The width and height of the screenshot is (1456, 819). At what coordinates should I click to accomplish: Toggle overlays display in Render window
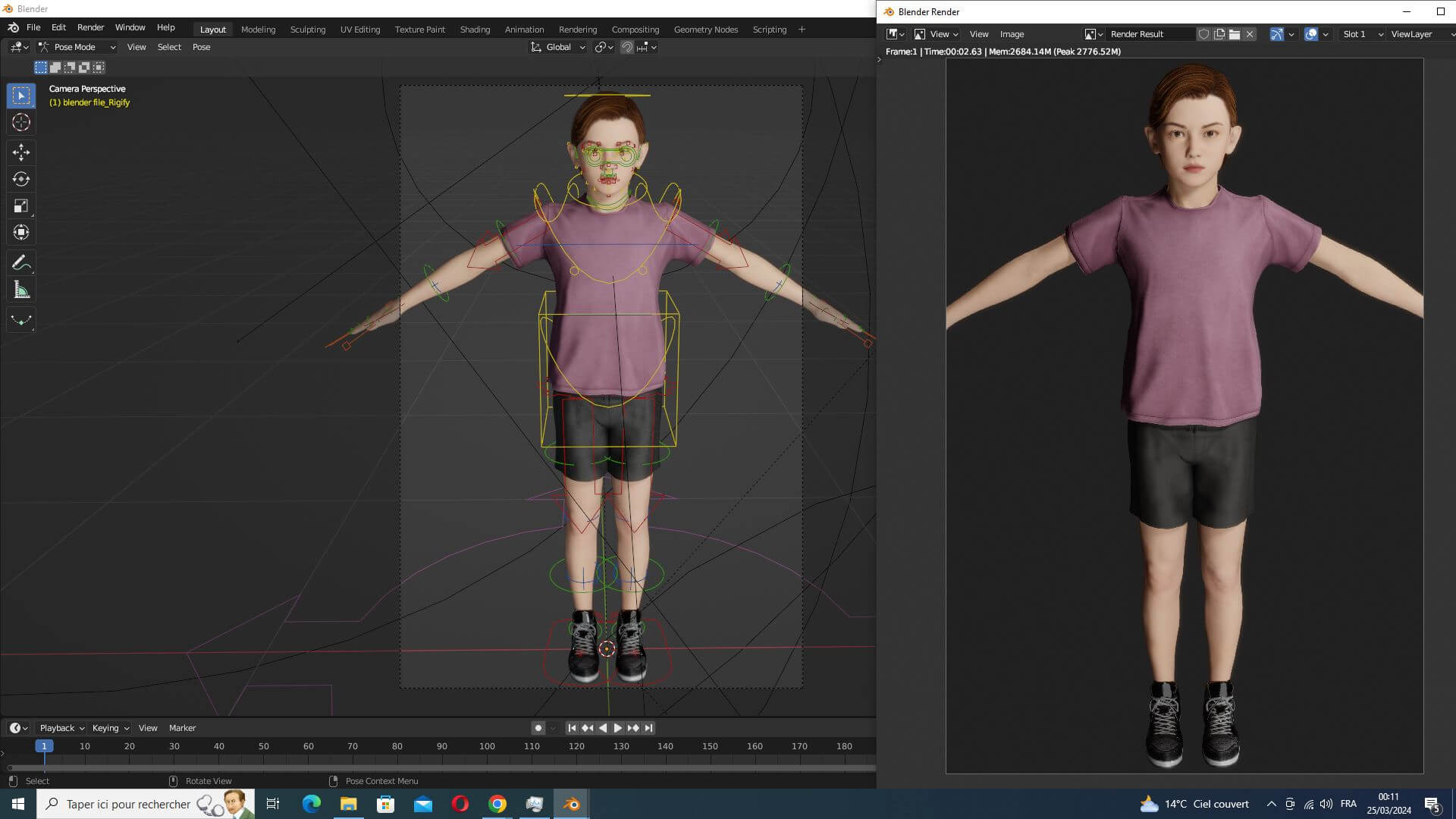[x=1311, y=34]
